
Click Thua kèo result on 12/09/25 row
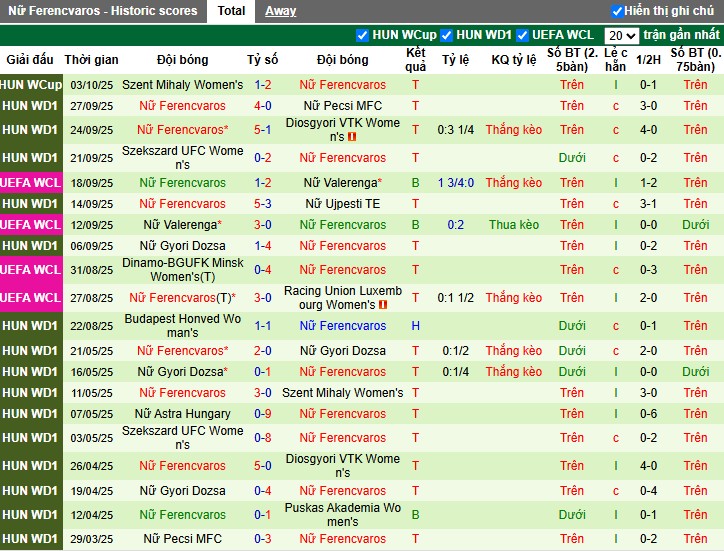coord(513,225)
